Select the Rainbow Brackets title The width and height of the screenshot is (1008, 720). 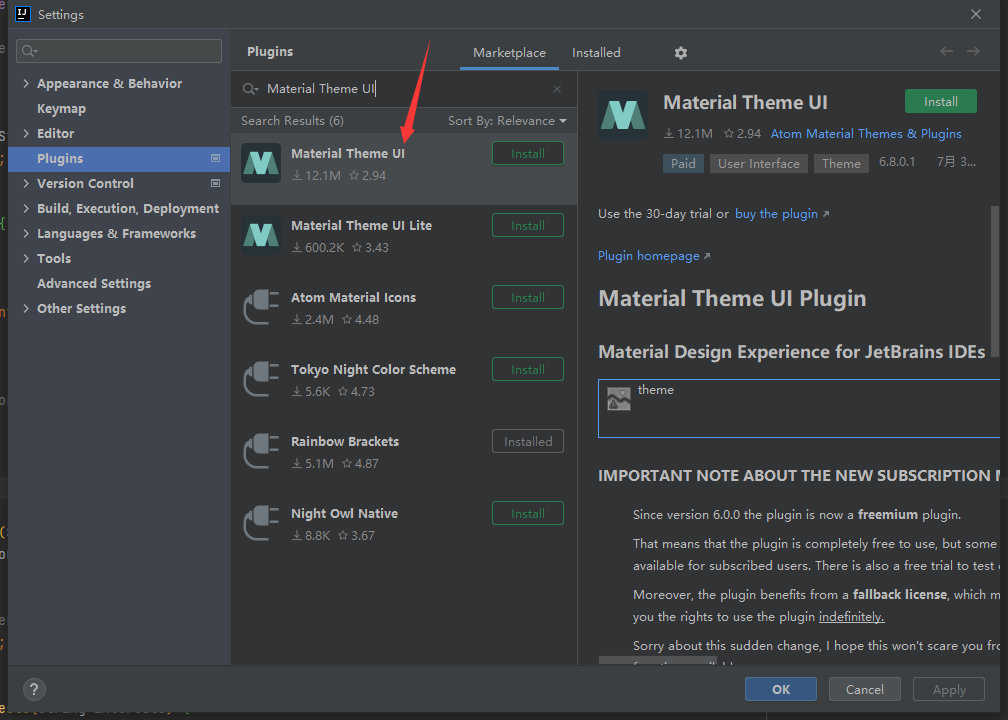[345, 442]
